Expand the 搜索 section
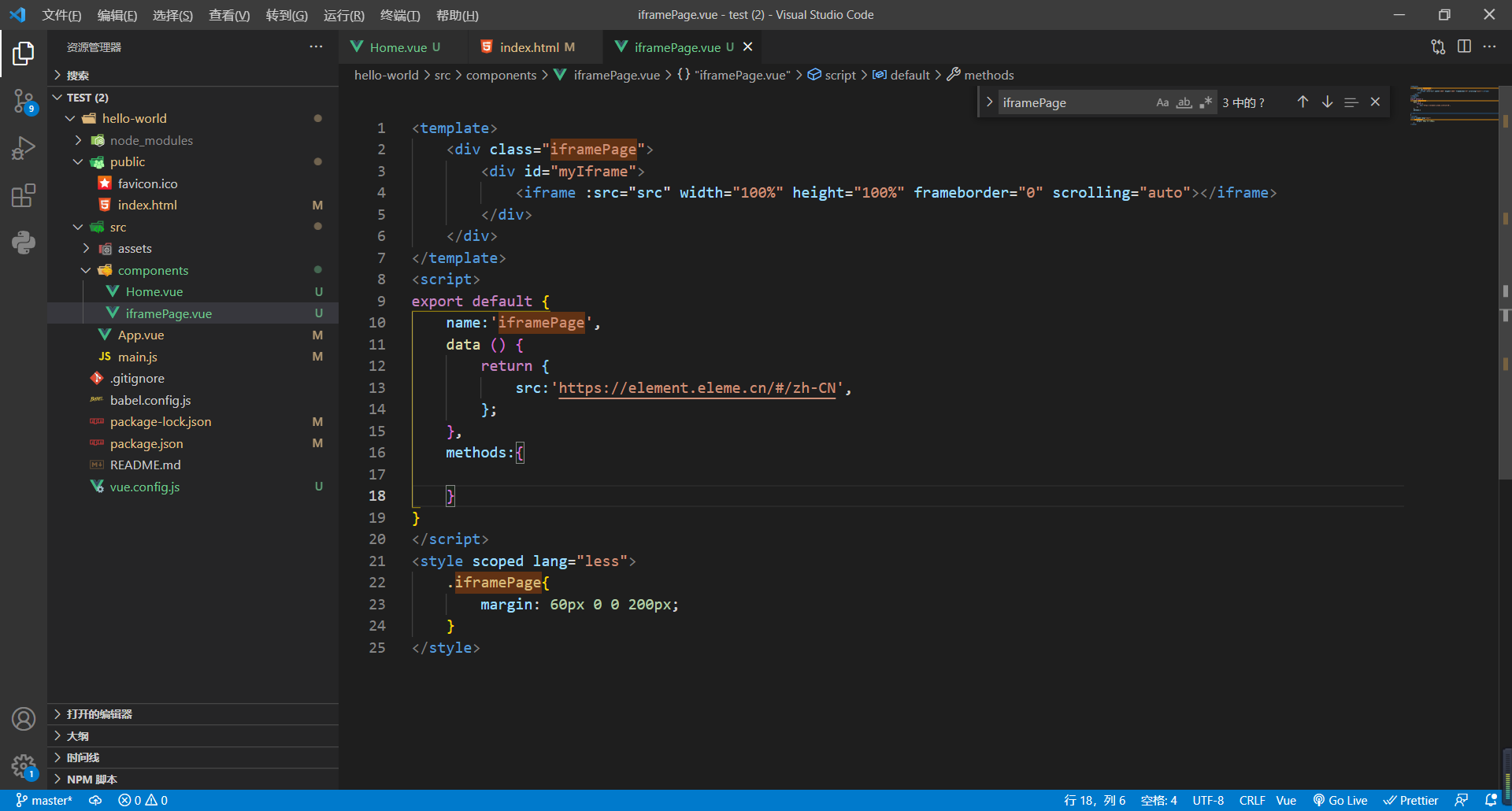Image resolution: width=1512 pixels, height=811 pixels. [x=193, y=76]
